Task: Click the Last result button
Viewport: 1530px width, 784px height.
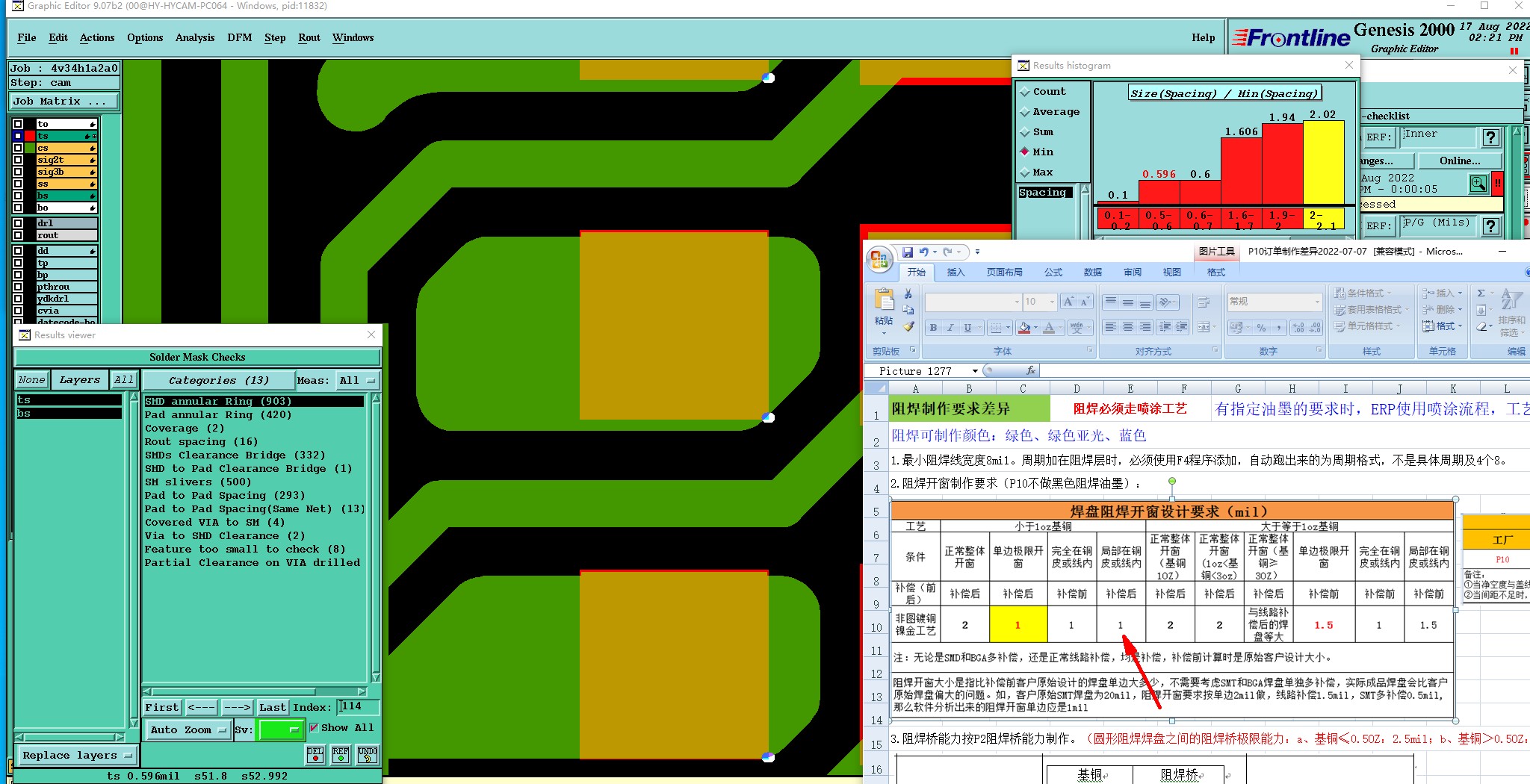Action: (272, 708)
